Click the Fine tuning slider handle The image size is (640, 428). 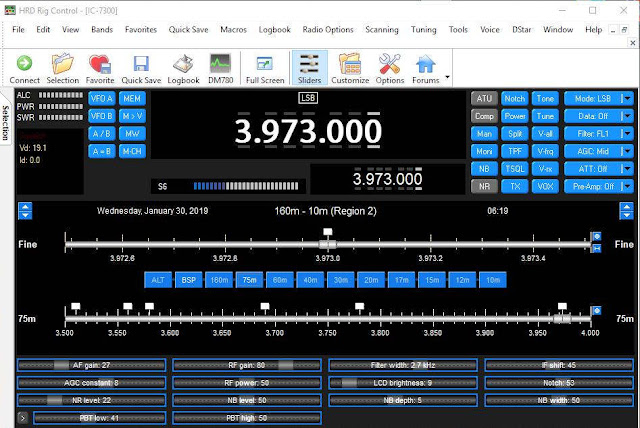327,244
